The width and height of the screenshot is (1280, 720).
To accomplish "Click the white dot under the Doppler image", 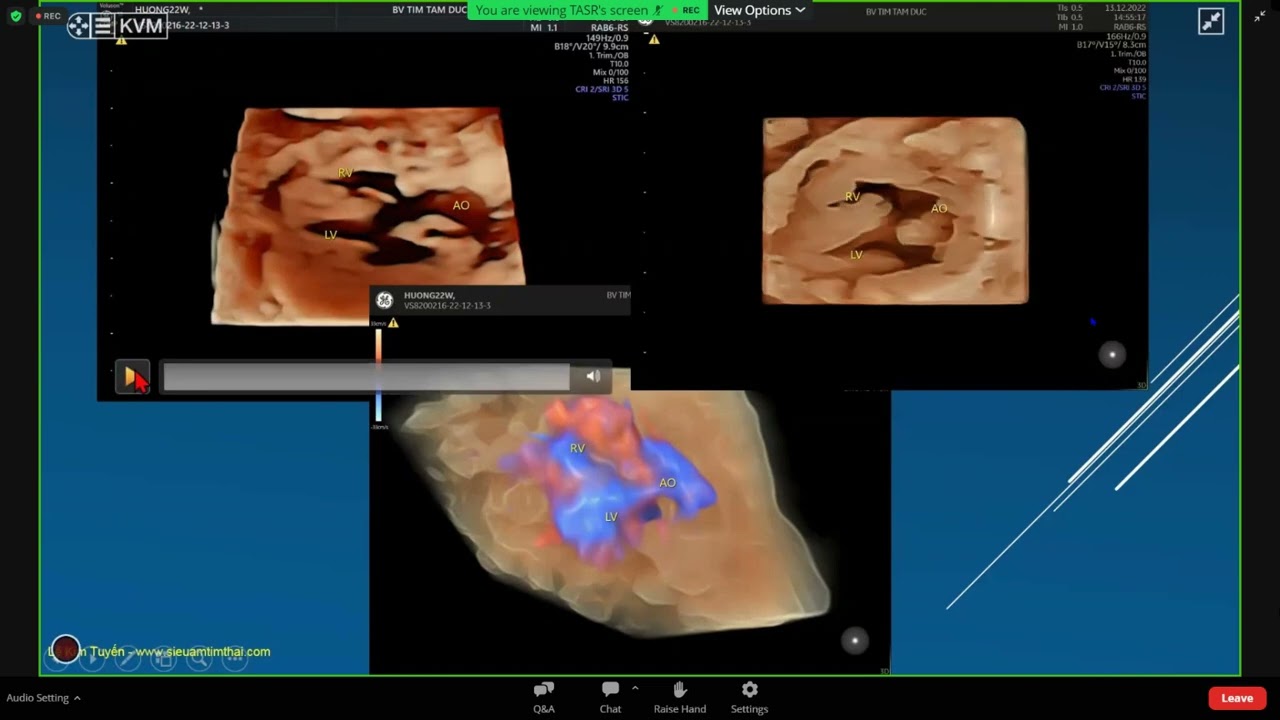I will tap(855, 640).
